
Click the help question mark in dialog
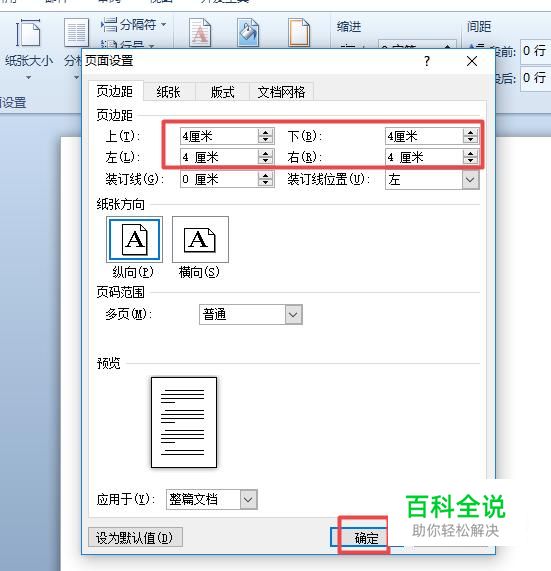coord(427,61)
